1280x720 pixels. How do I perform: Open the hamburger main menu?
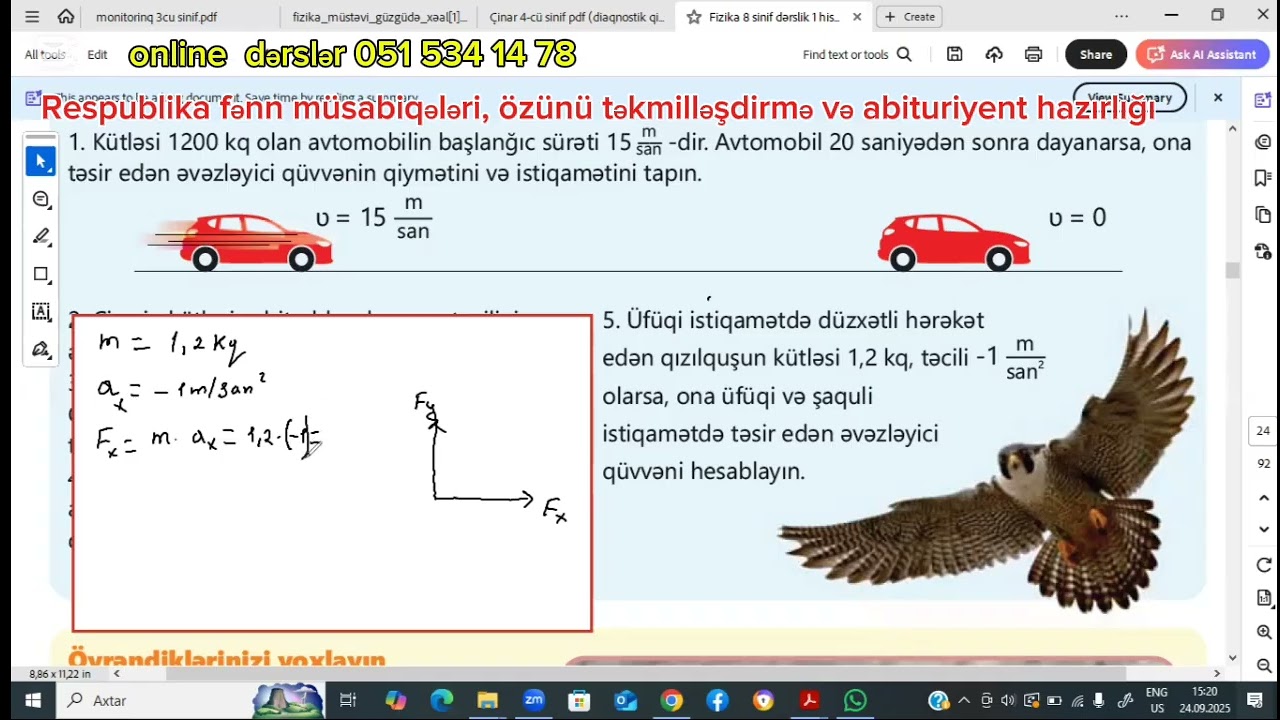pyautogui.click(x=32, y=16)
